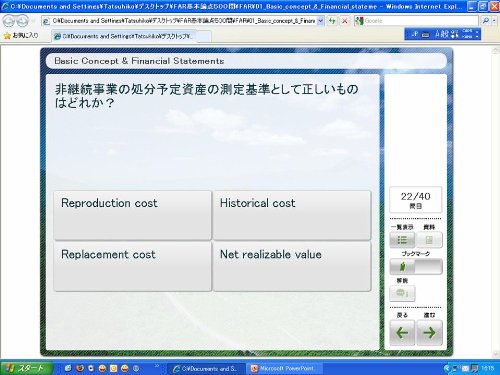Open a new blank tab
The height and width of the screenshot is (375, 500).
204,36
